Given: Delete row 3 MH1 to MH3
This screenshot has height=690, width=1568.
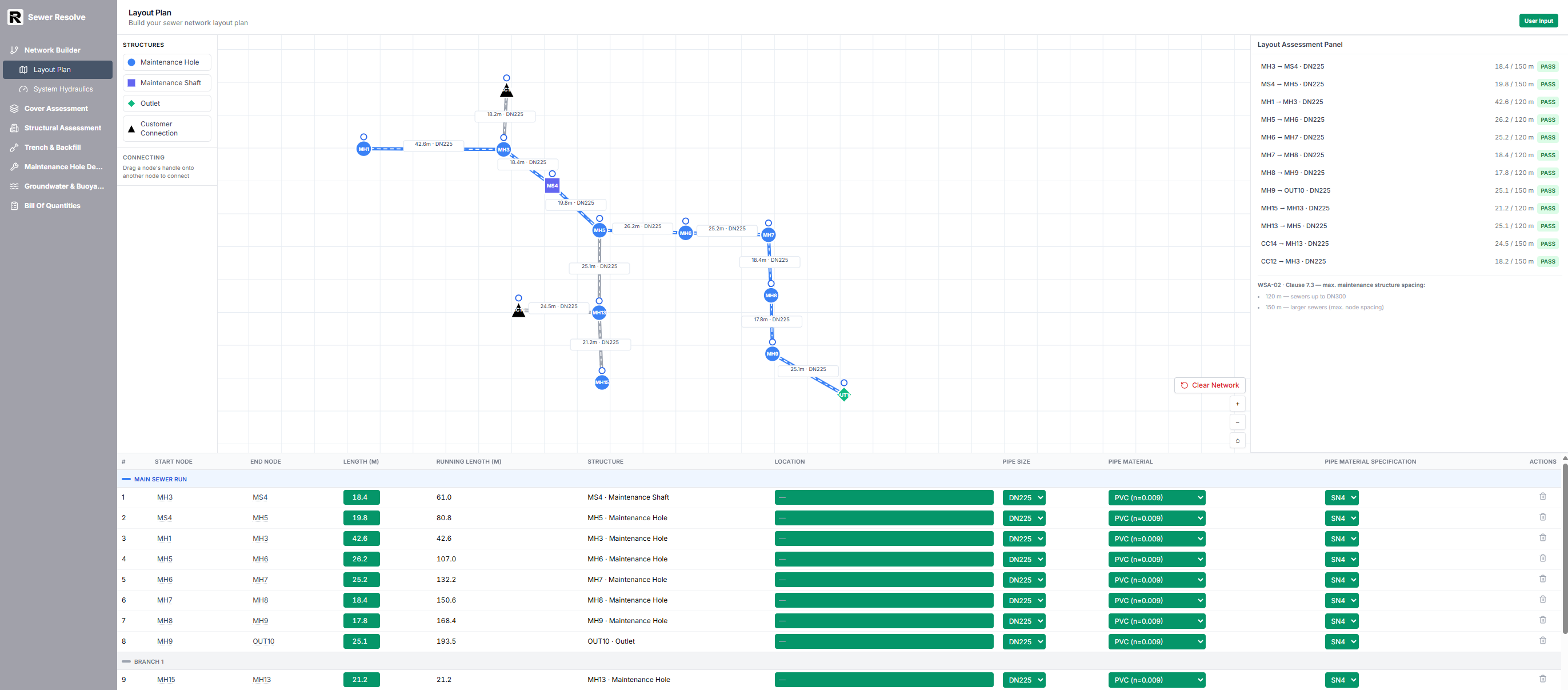Looking at the screenshot, I should click(x=1542, y=538).
